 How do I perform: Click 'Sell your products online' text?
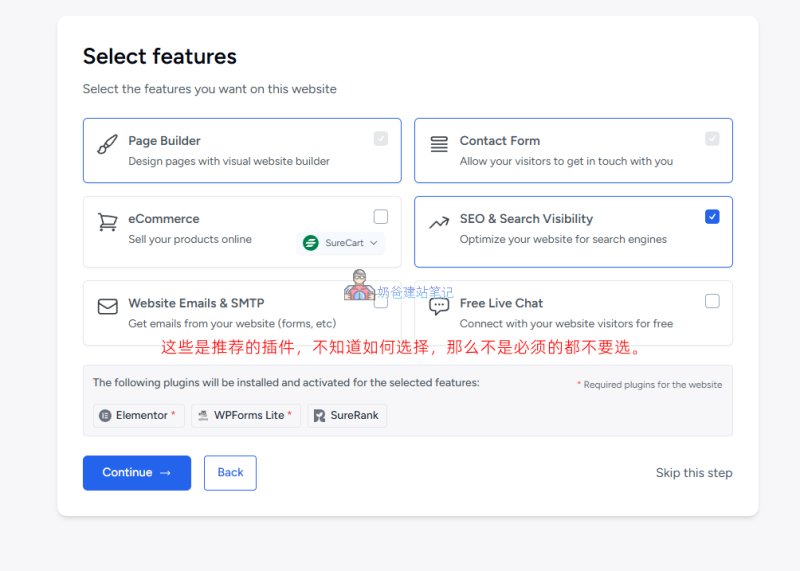tap(190, 239)
